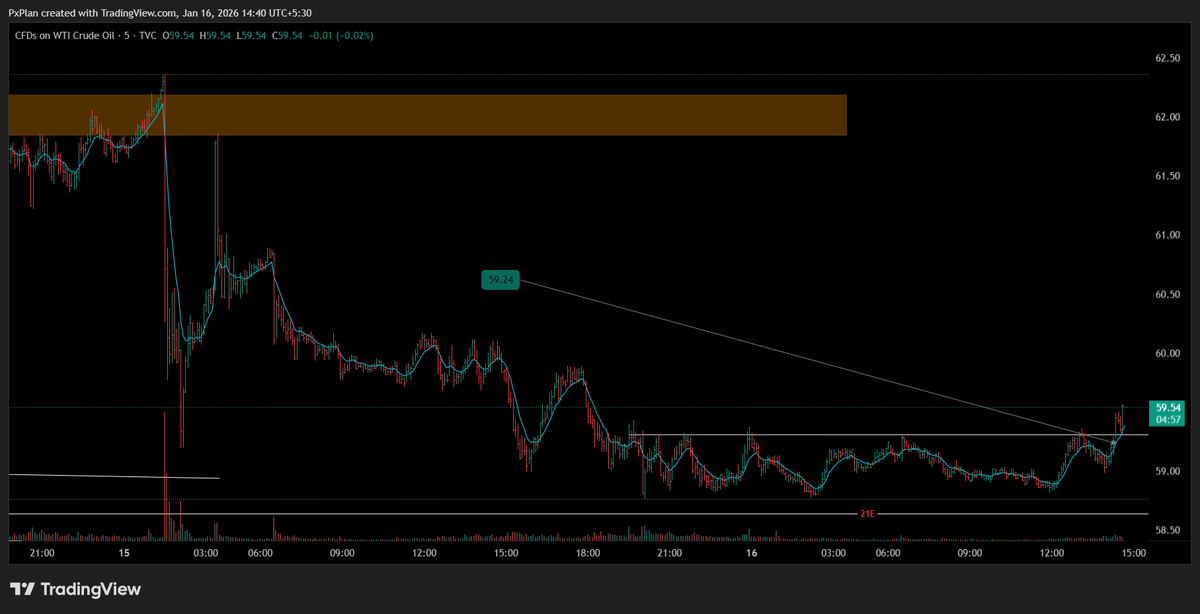Viewport: 1200px width, 614px height.
Task: Click the opening value O59.54 in the legend
Action: pos(178,35)
